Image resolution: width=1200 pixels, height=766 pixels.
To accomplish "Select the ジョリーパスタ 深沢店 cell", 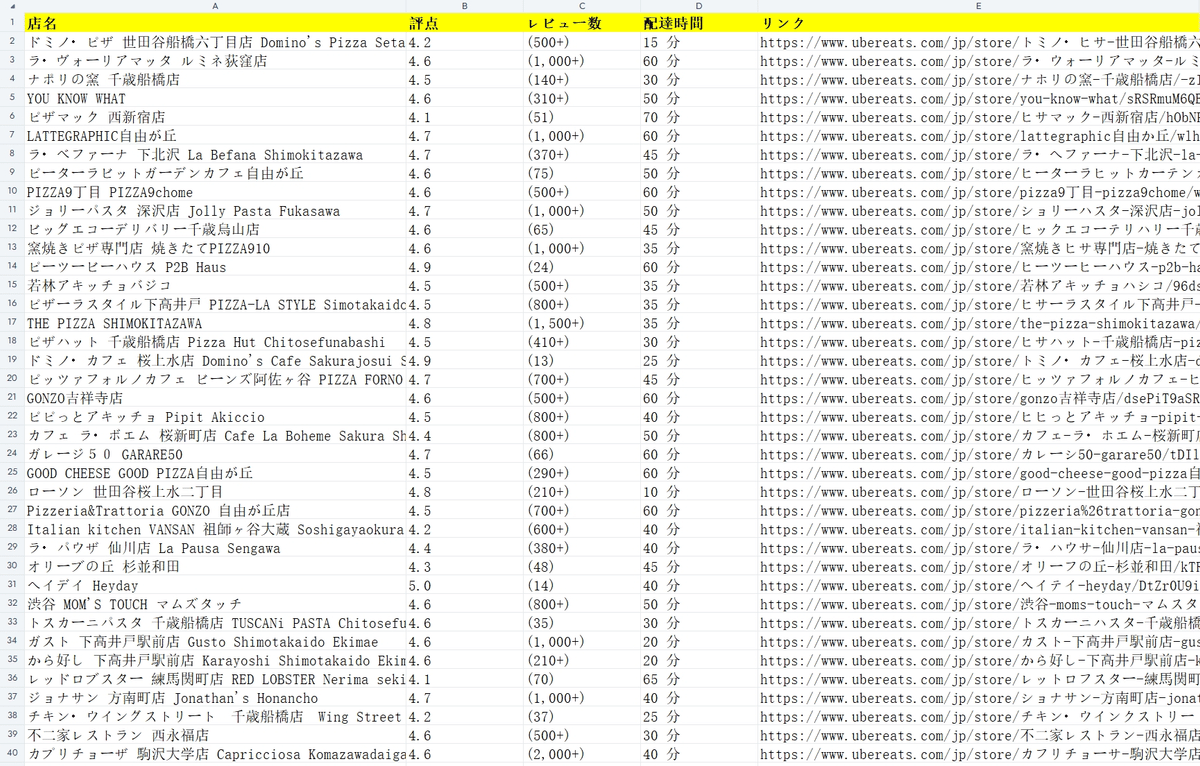I will pyautogui.click(x=215, y=211).
